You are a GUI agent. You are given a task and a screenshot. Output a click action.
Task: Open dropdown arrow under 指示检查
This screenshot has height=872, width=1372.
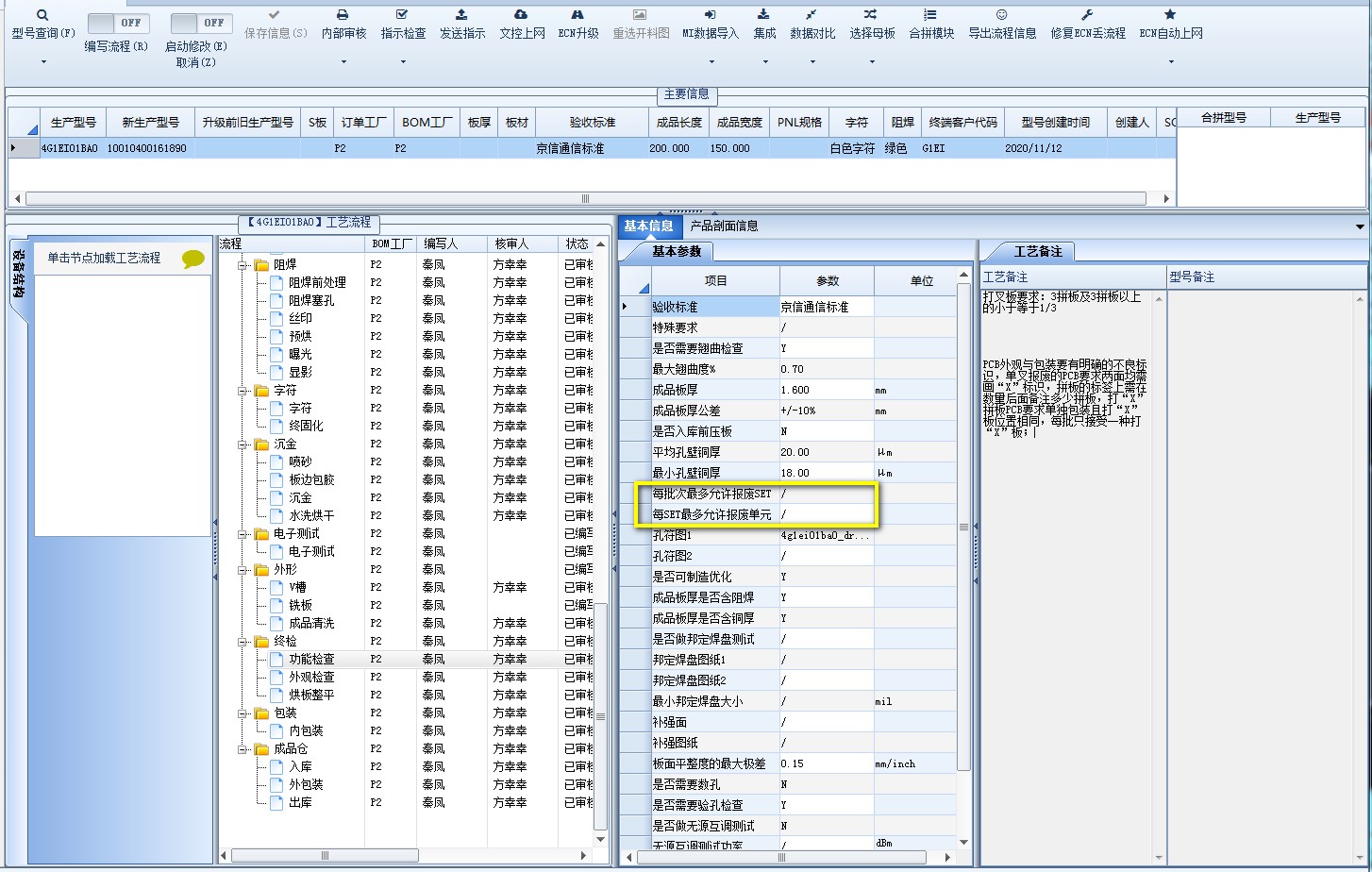coord(403,62)
